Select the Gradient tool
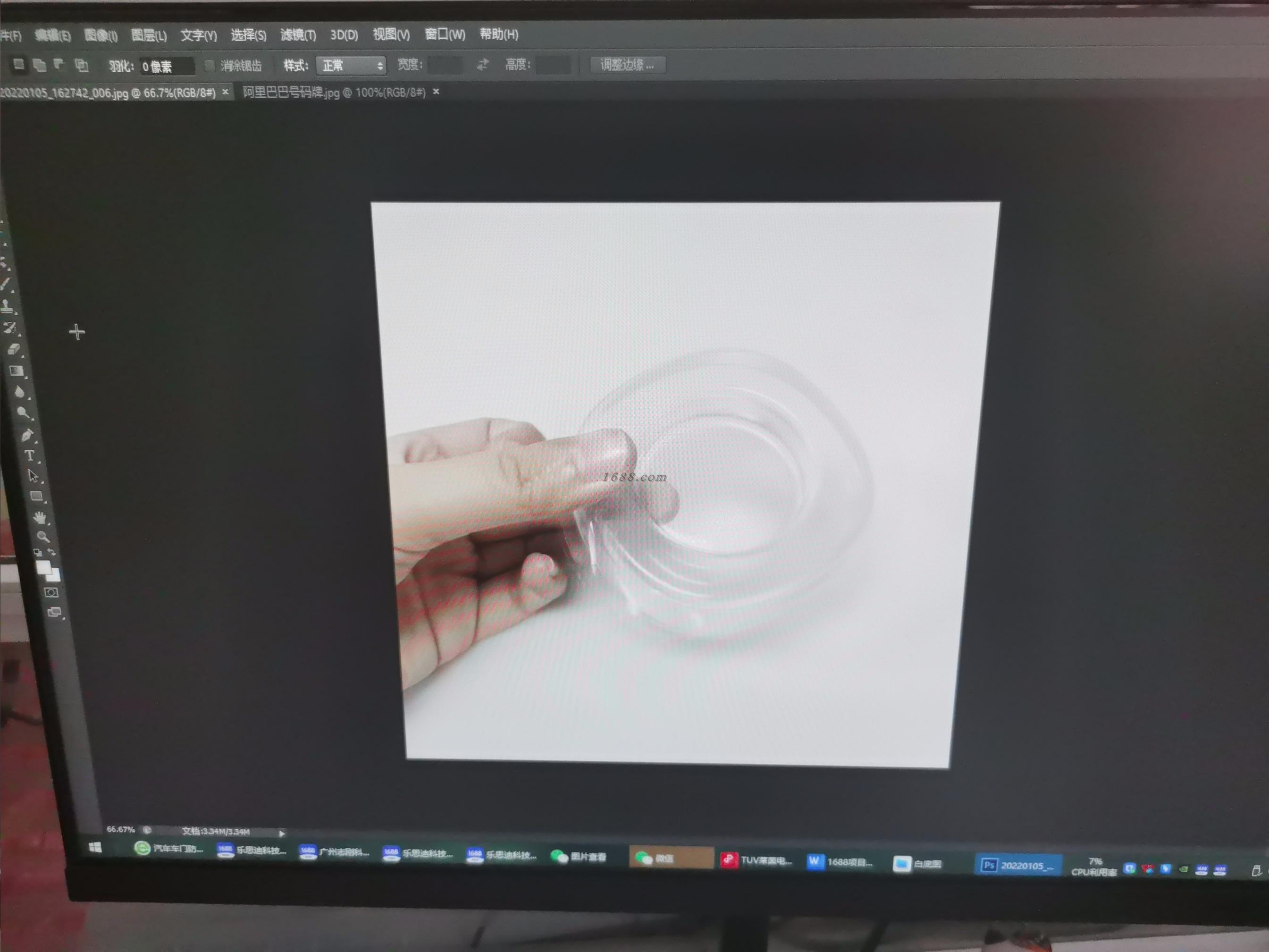The image size is (1269, 952). tap(17, 371)
